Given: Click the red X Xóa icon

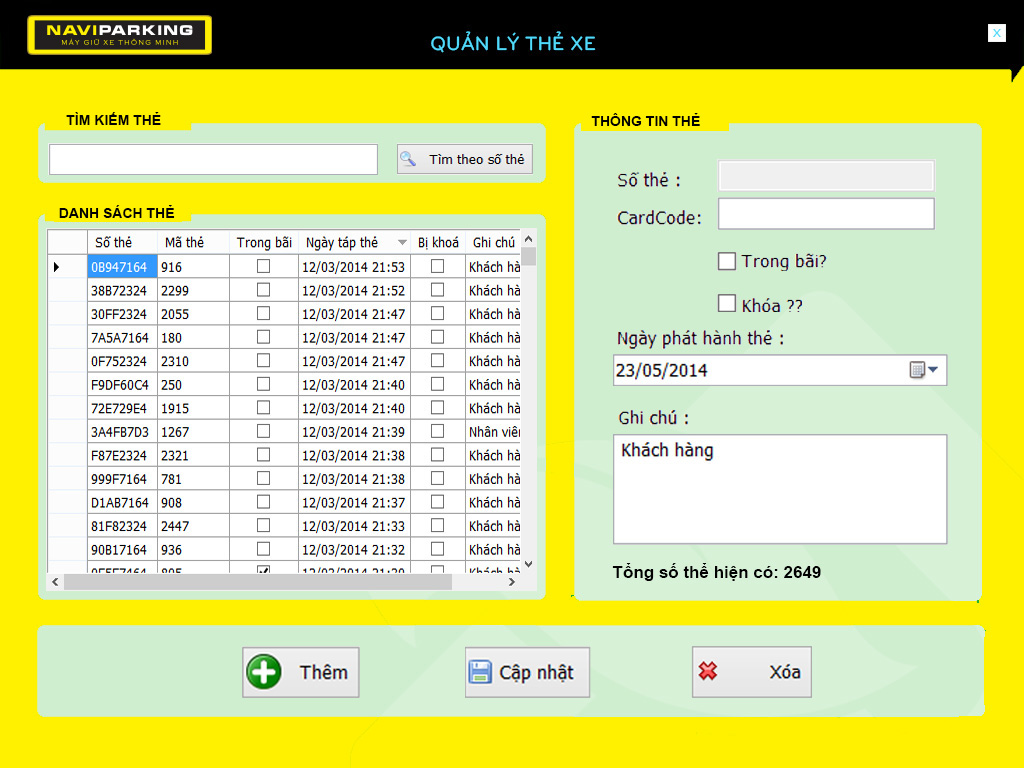Looking at the screenshot, I should coord(709,672).
